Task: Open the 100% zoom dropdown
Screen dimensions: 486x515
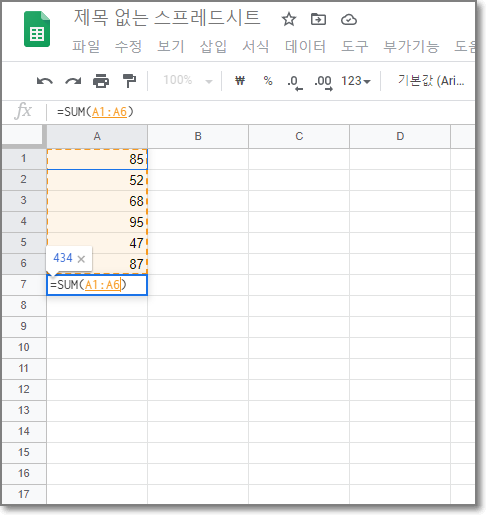Action: (x=188, y=80)
